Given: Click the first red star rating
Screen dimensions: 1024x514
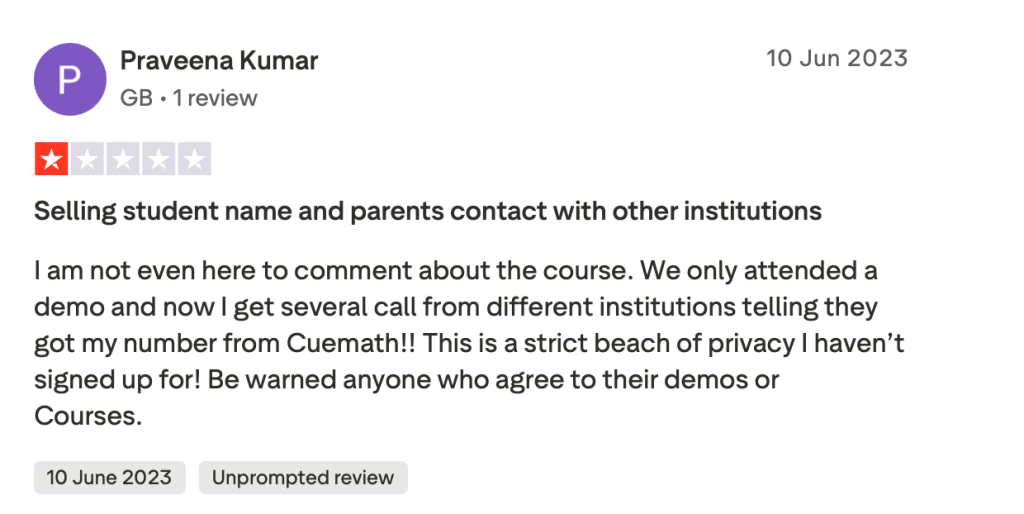Looking at the screenshot, I should [x=51, y=159].
